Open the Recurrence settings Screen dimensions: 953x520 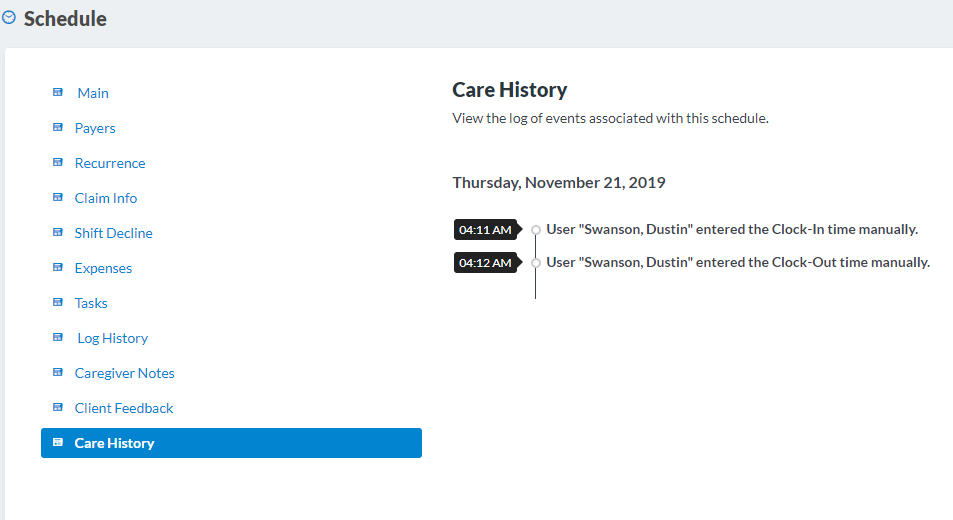pyautogui.click(x=110, y=163)
